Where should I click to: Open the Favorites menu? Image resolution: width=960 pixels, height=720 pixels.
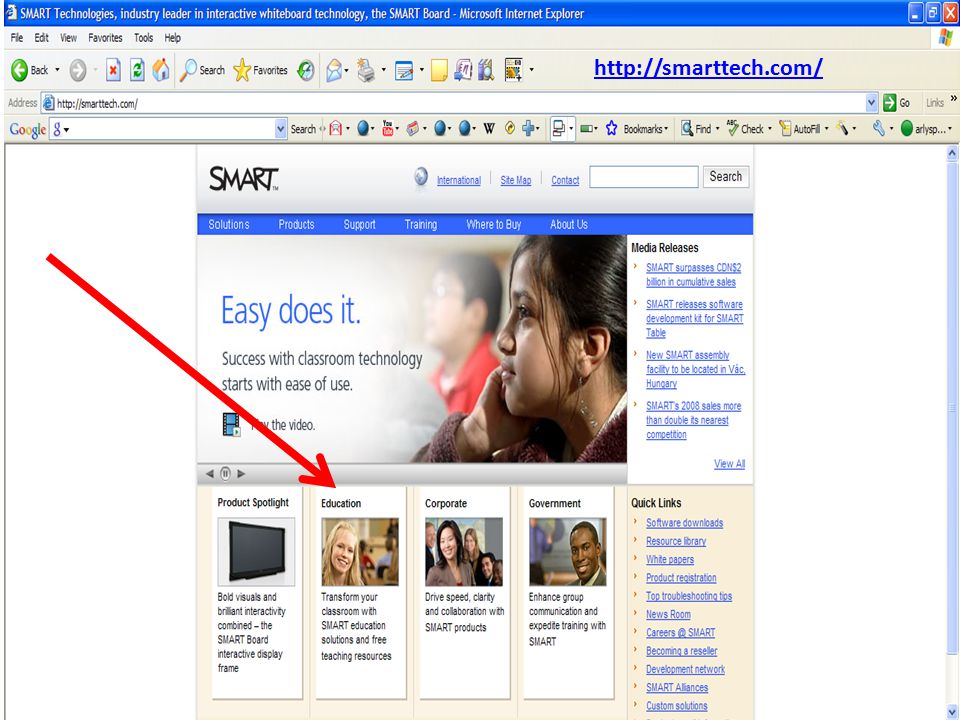coord(105,38)
